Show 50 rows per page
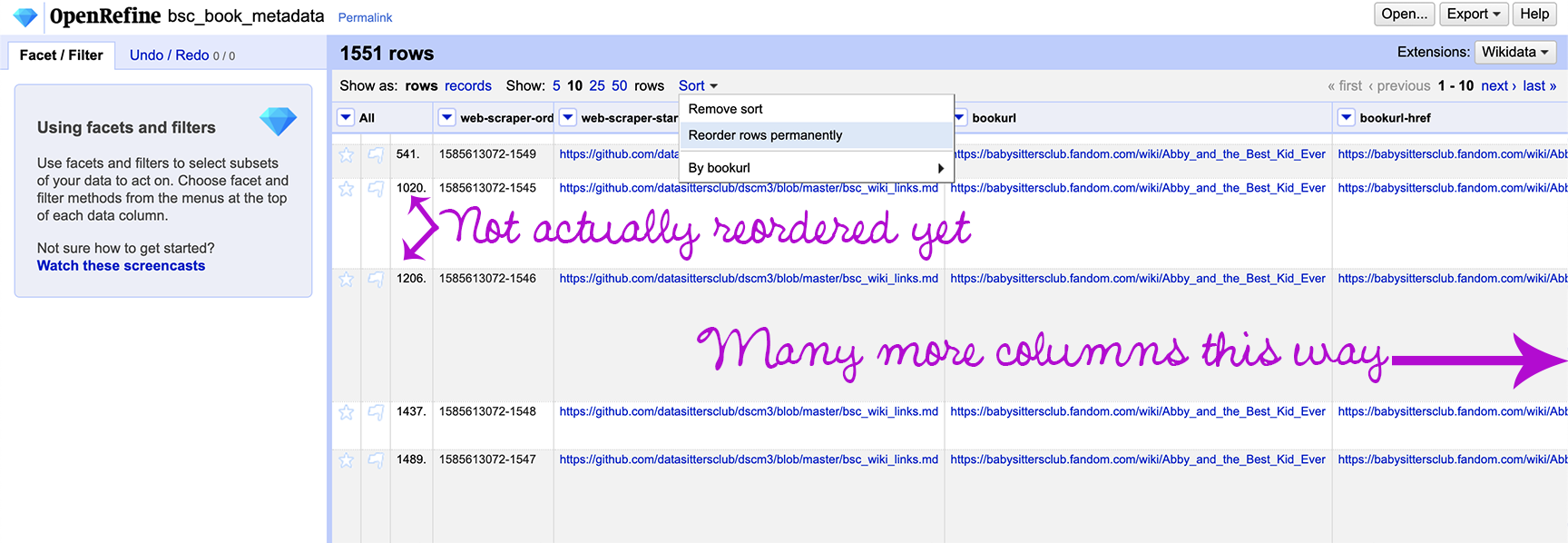Image resolution: width=1568 pixels, height=543 pixels. click(620, 85)
